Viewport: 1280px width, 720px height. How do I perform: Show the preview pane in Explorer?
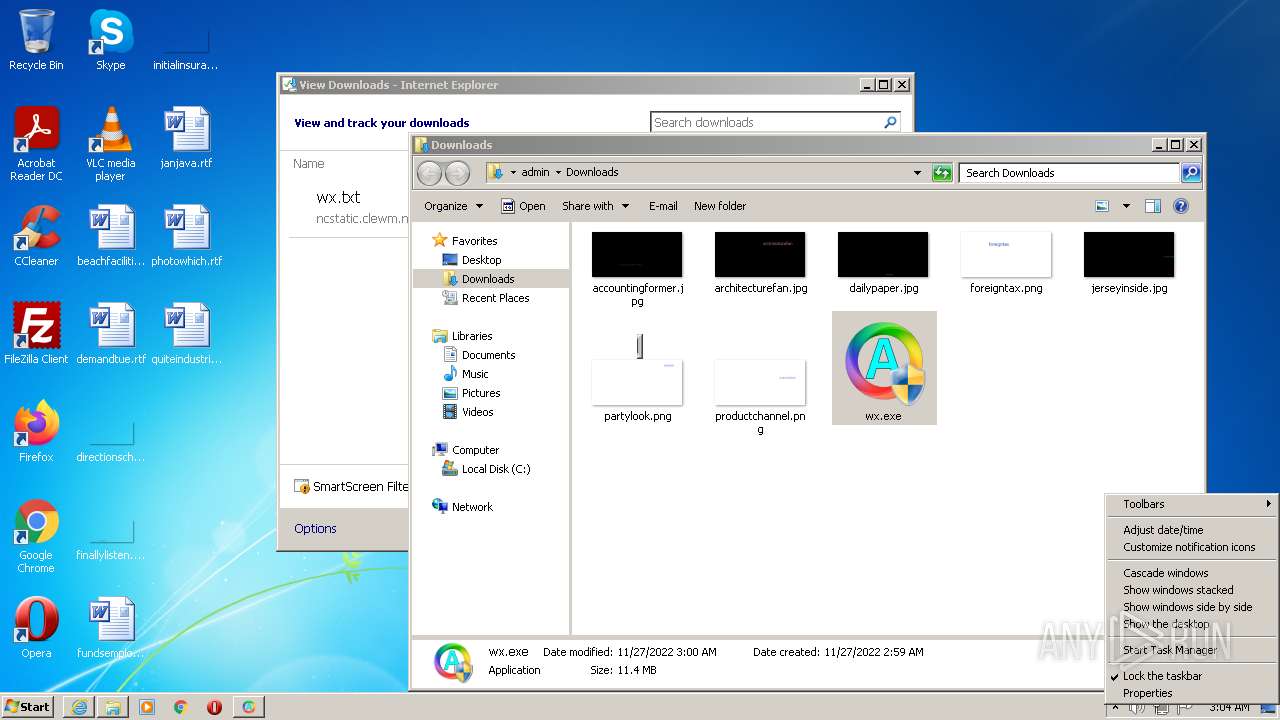pyautogui.click(x=1152, y=206)
